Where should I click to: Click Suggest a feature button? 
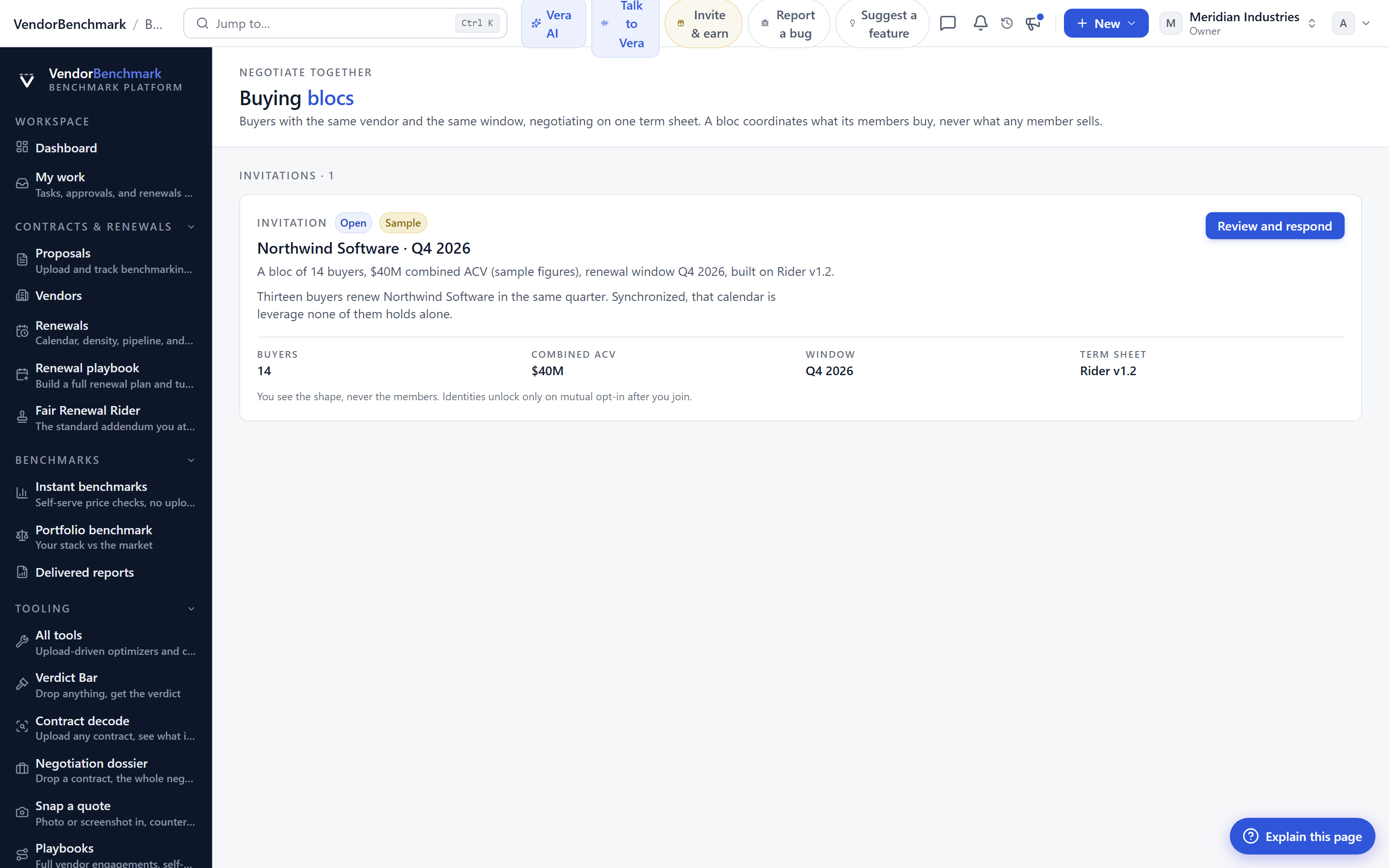pyautogui.click(x=882, y=24)
